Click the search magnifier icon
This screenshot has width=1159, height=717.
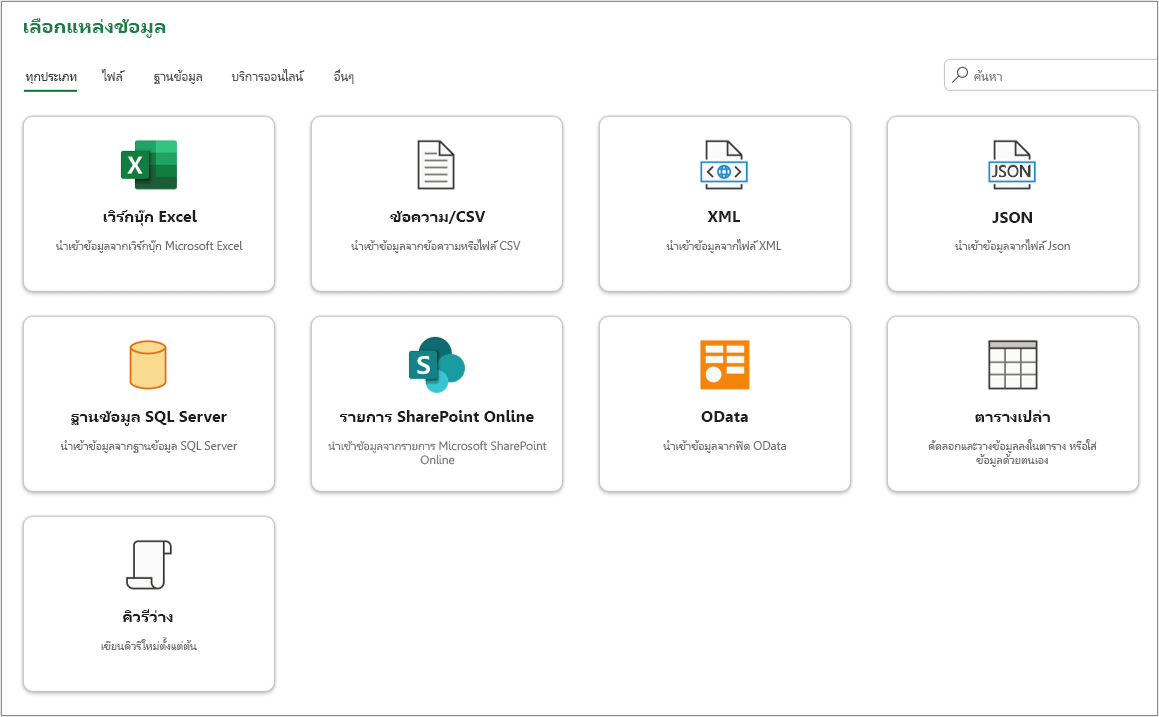click(x=960, y=75)
